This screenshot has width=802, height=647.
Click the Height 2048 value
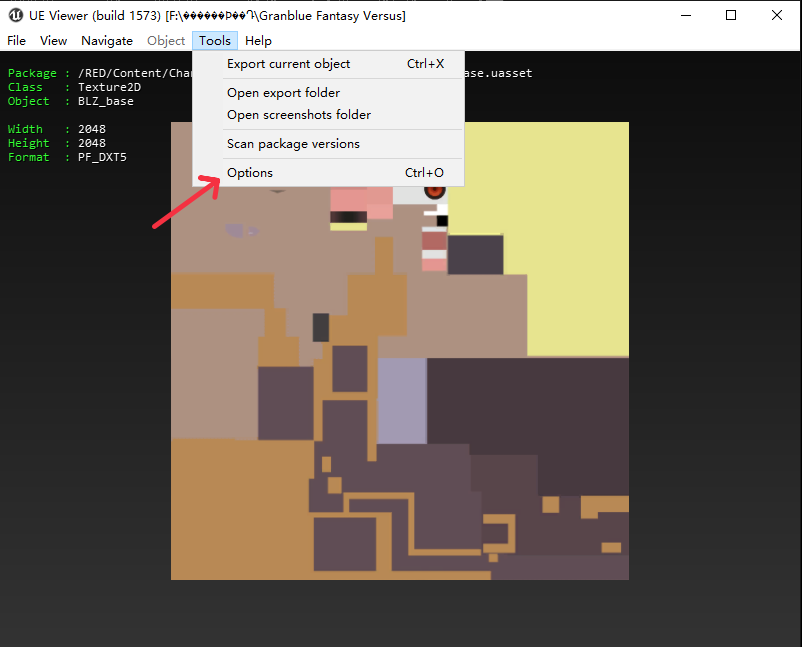tap(92, 143)
